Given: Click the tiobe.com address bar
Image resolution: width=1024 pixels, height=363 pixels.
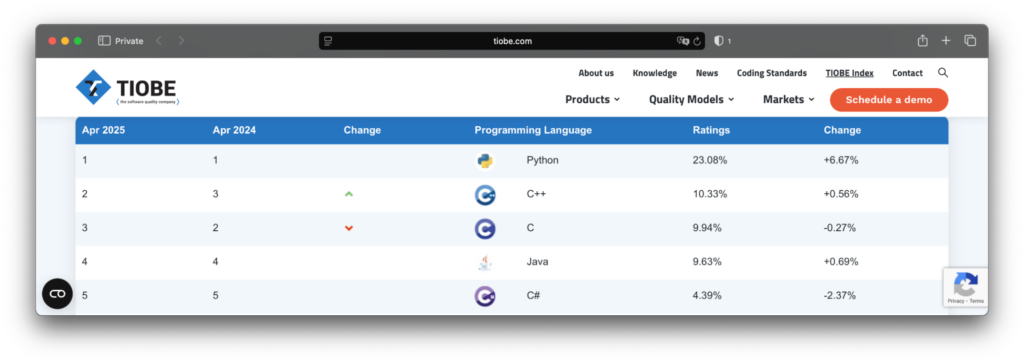Looking at the screenshot, I should click(x=512, y=41).
